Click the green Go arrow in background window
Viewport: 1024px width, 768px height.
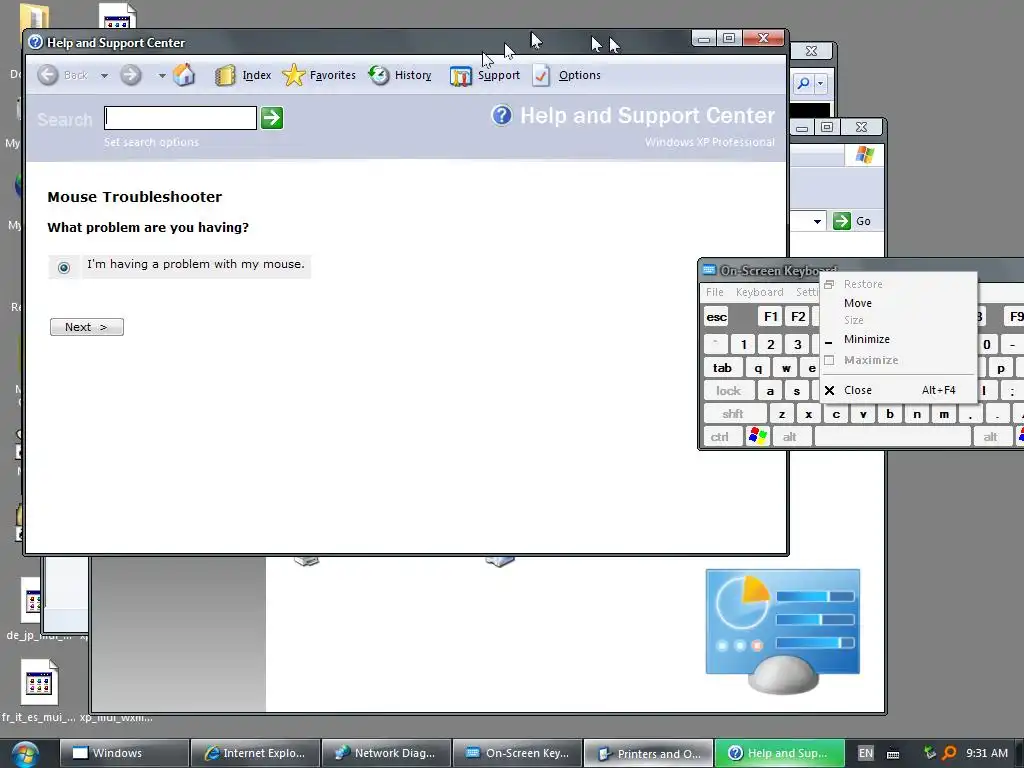pyautogui.click(x=842, y=221)
